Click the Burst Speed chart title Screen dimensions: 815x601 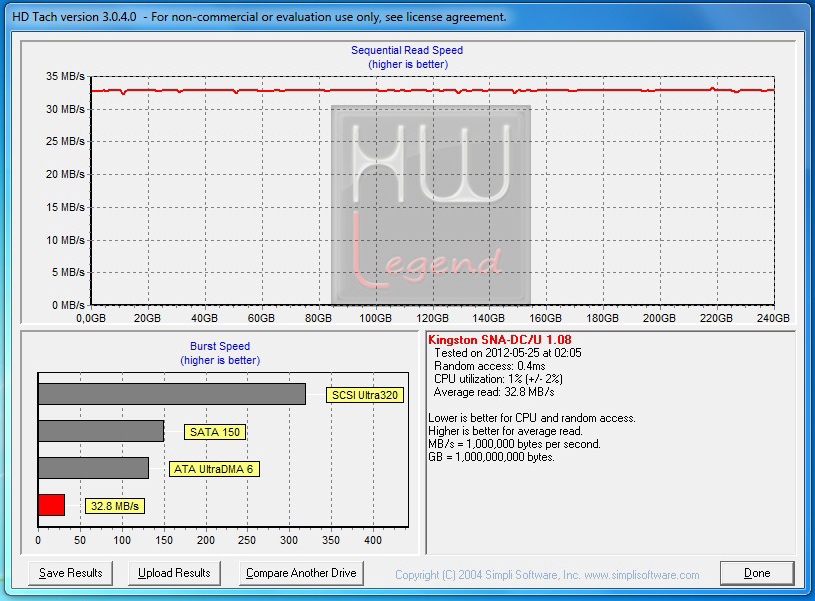pyautogui.click(x=220, y=346)
